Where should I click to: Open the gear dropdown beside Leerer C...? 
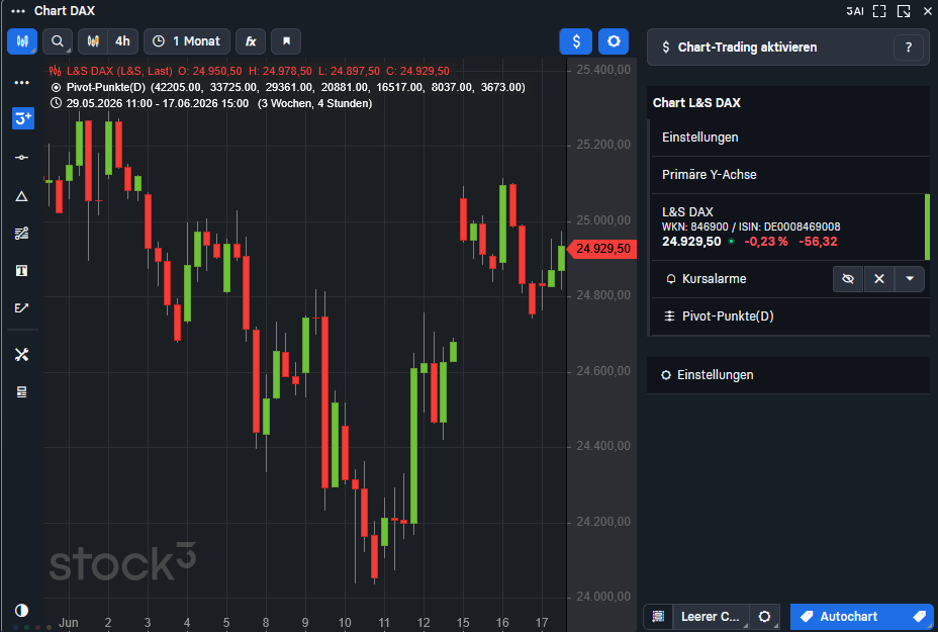pyautogui.click(x=765, y=616)
